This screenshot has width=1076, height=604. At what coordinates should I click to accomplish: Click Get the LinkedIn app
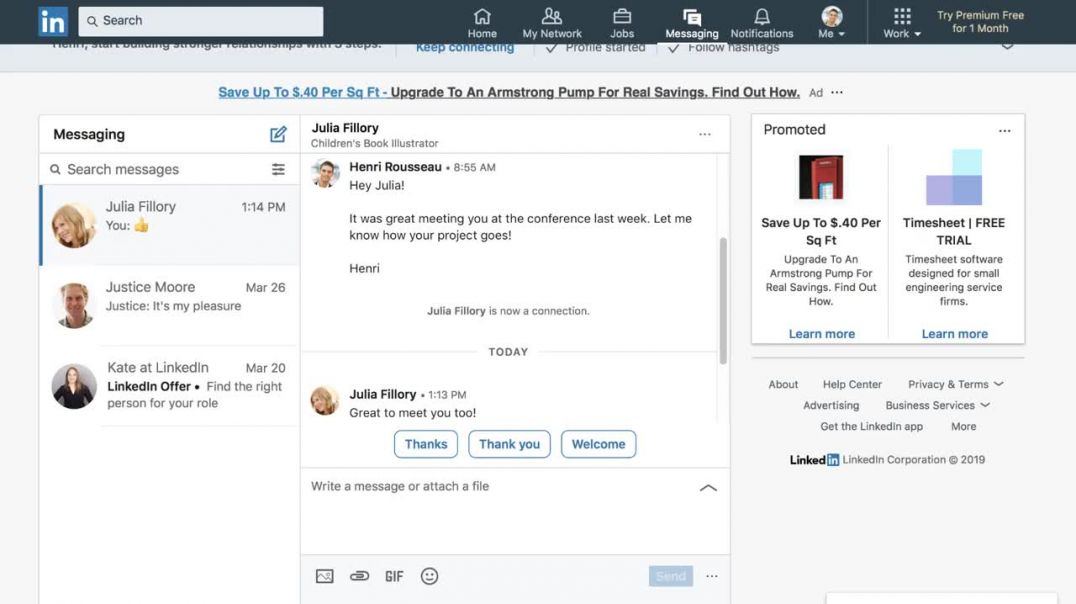pyautogui.click(x=872, y=426)
